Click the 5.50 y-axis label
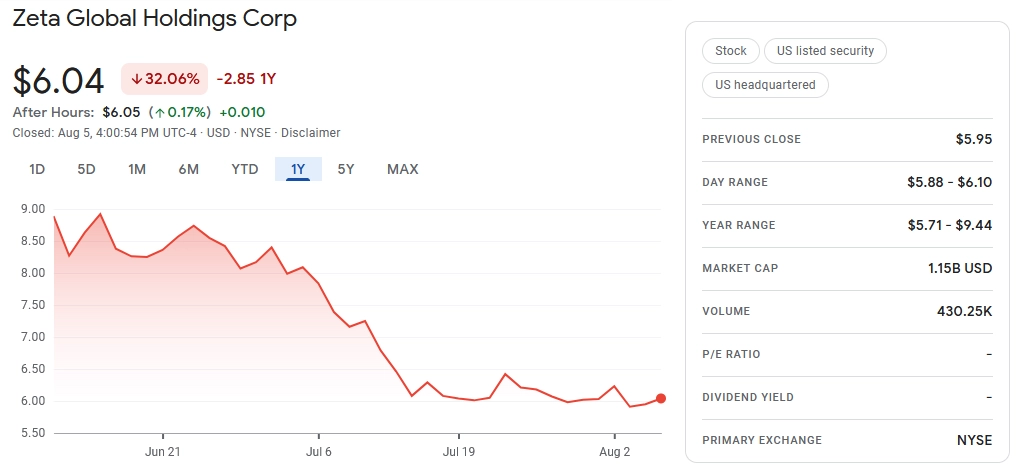Image resolution: width=1020 pixels, height=470 pixels. point(33,433)
